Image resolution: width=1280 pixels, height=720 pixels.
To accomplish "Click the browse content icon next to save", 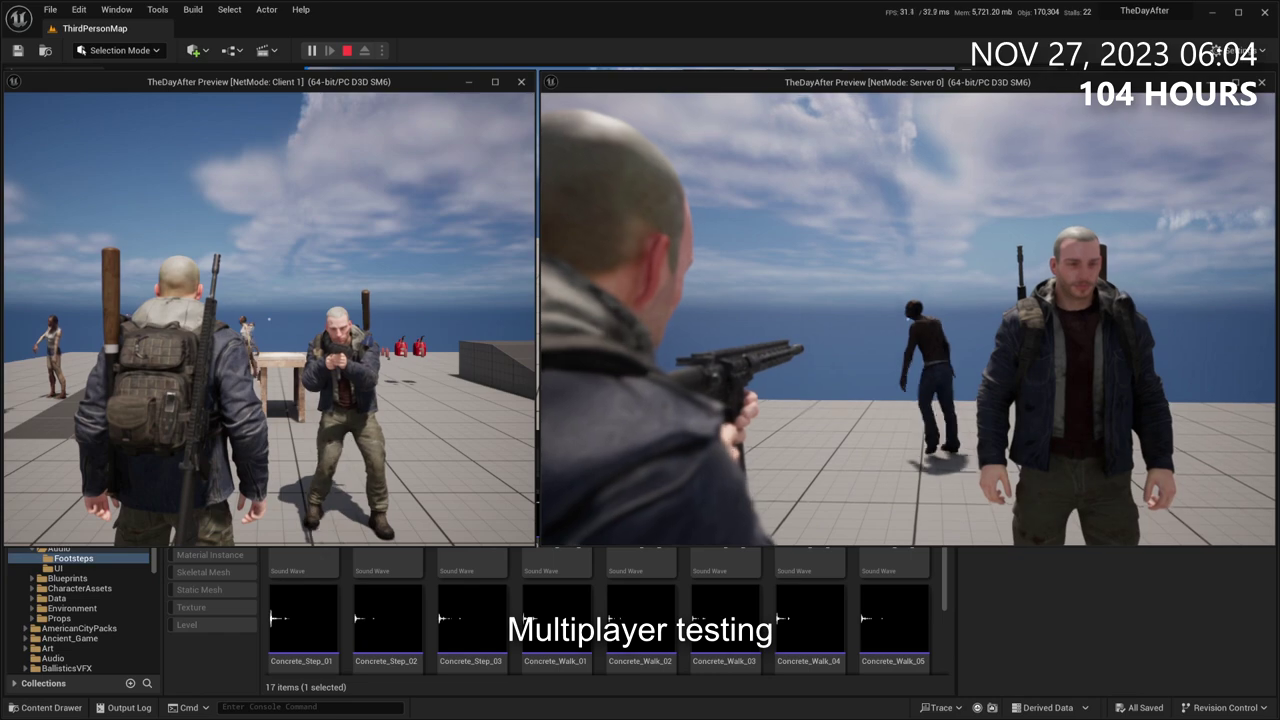I will (45, 50).
